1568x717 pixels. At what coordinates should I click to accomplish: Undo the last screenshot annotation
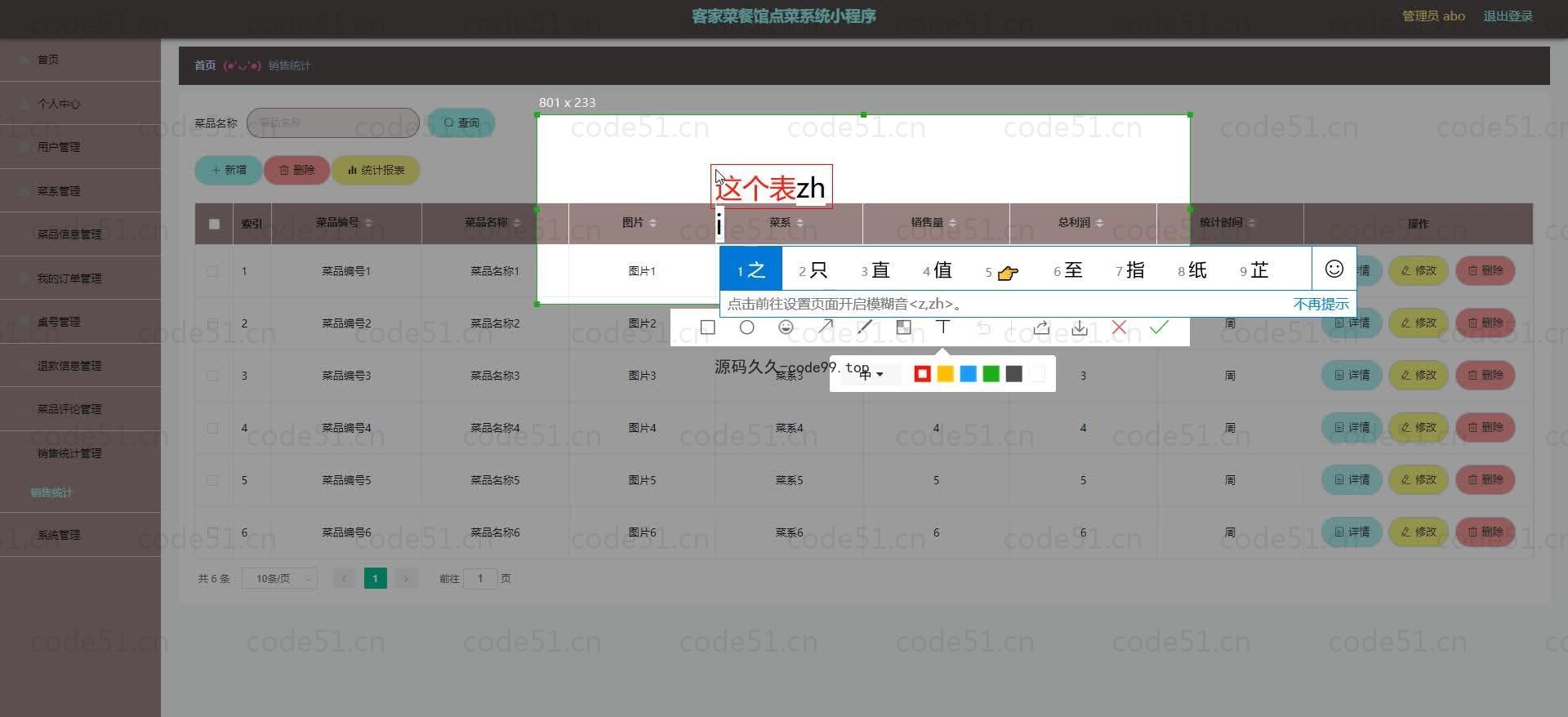tap(984, 327)
